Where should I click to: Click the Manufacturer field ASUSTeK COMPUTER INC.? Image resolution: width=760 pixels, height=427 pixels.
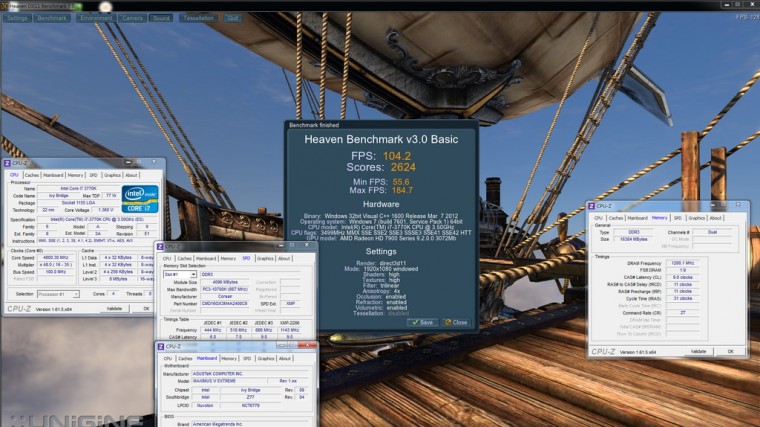250,374
